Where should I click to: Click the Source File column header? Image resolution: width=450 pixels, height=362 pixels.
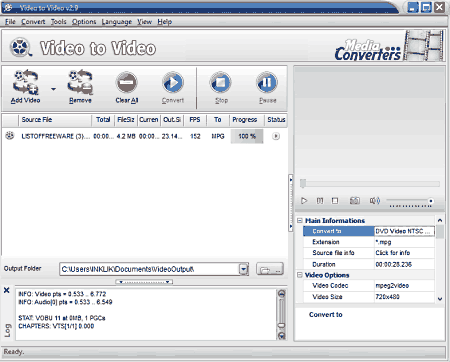[x=55, y=120]
